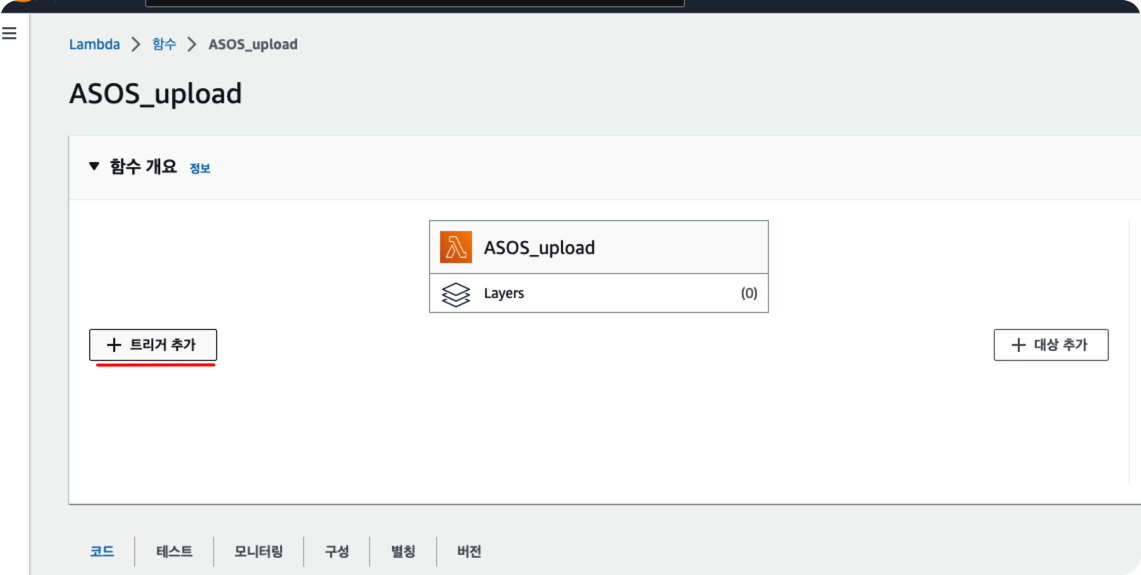Open the 구성 tab

[x=337, y=552]
